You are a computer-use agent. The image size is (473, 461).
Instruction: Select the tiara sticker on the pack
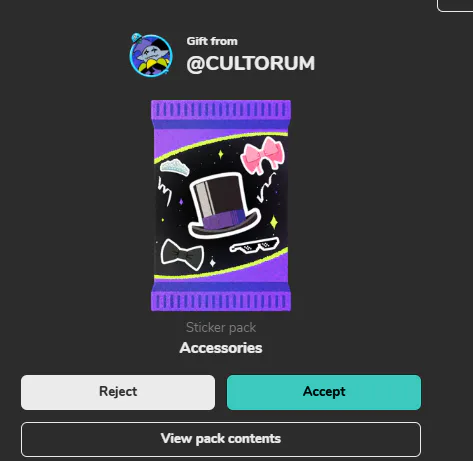175,167
